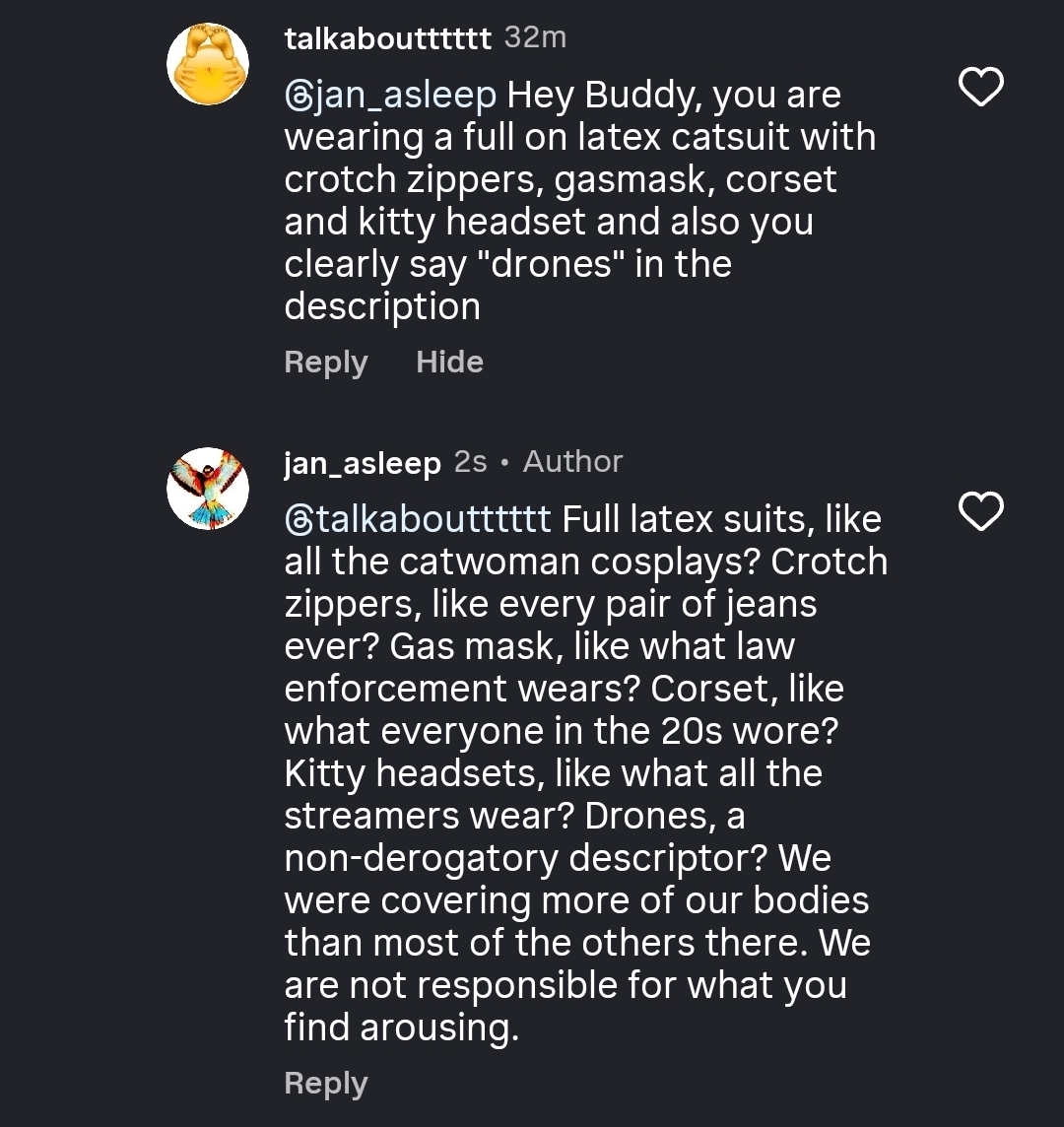Tap the talkabouttttt username above the first comment

pos(387,38)
